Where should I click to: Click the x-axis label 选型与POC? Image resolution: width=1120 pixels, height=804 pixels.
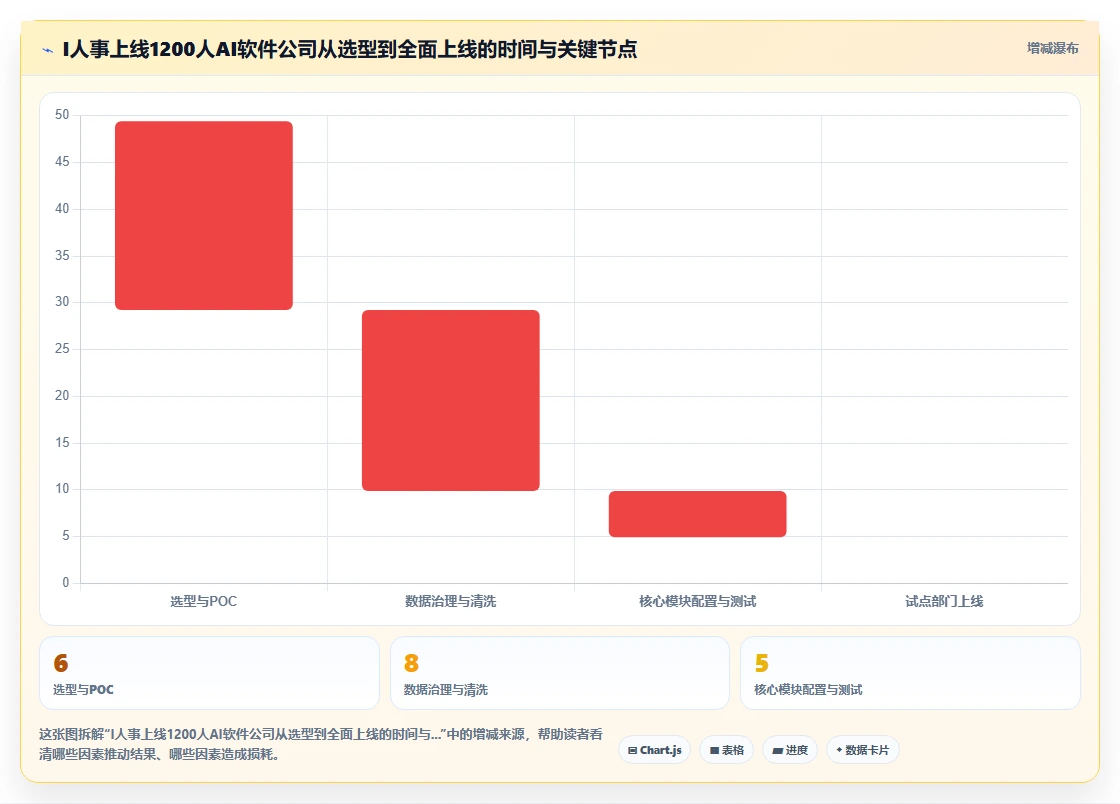tap(204, 601)
